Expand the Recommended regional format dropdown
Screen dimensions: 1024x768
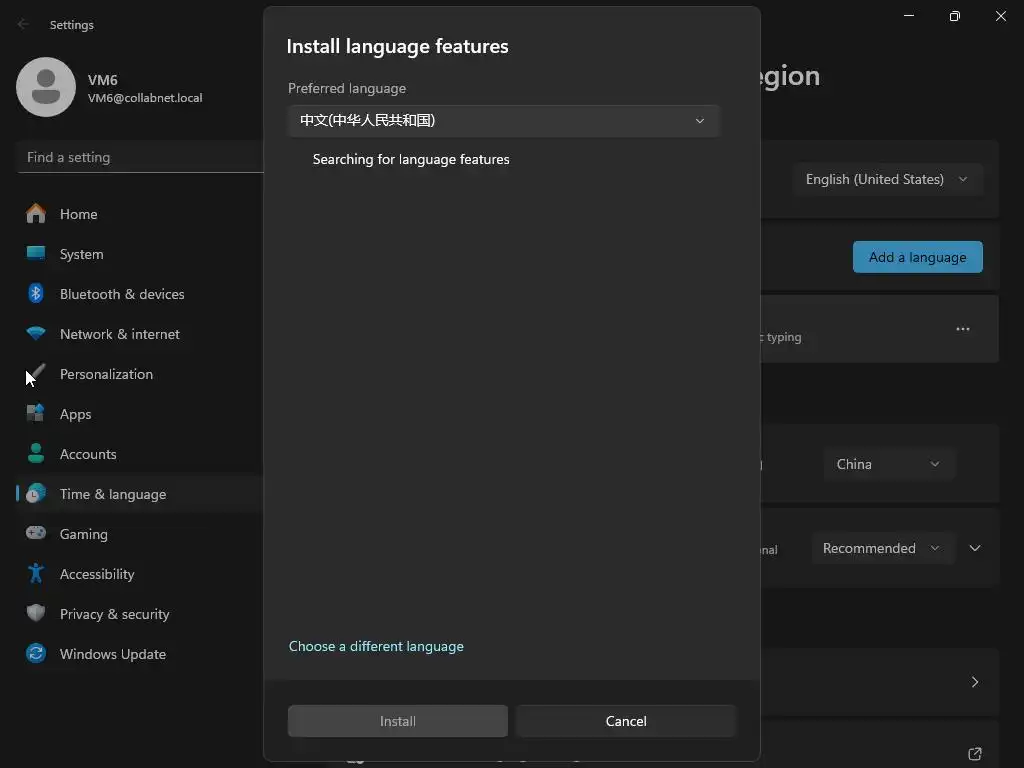click(880, 548)
